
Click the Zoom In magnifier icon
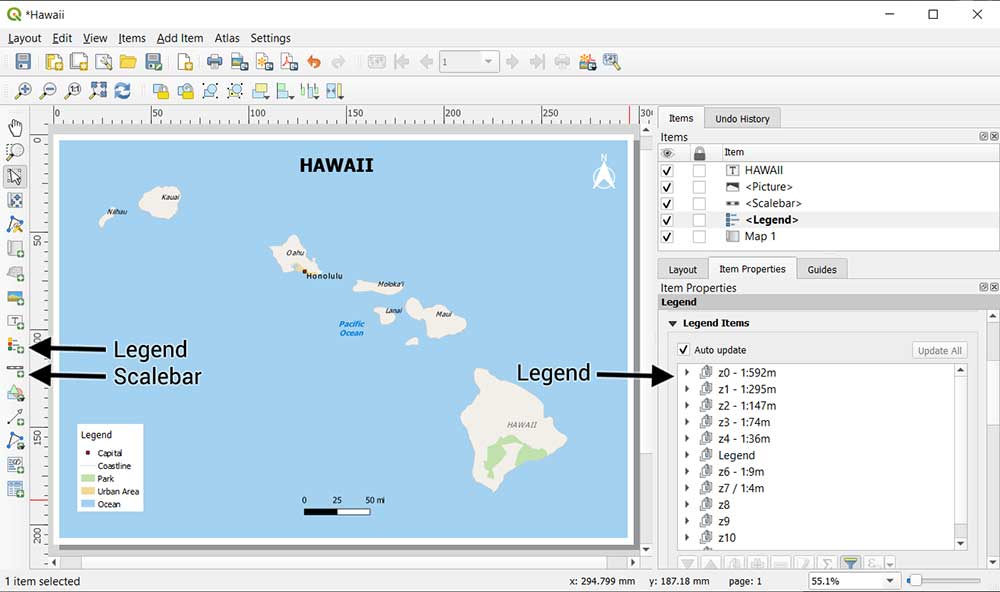click(23, 91)
